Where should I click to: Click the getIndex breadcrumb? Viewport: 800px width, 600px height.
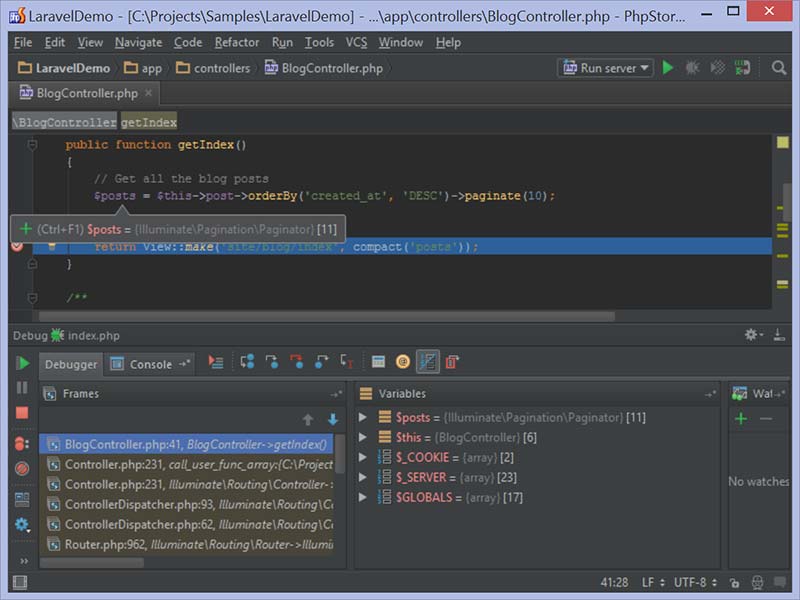[149, 122]
